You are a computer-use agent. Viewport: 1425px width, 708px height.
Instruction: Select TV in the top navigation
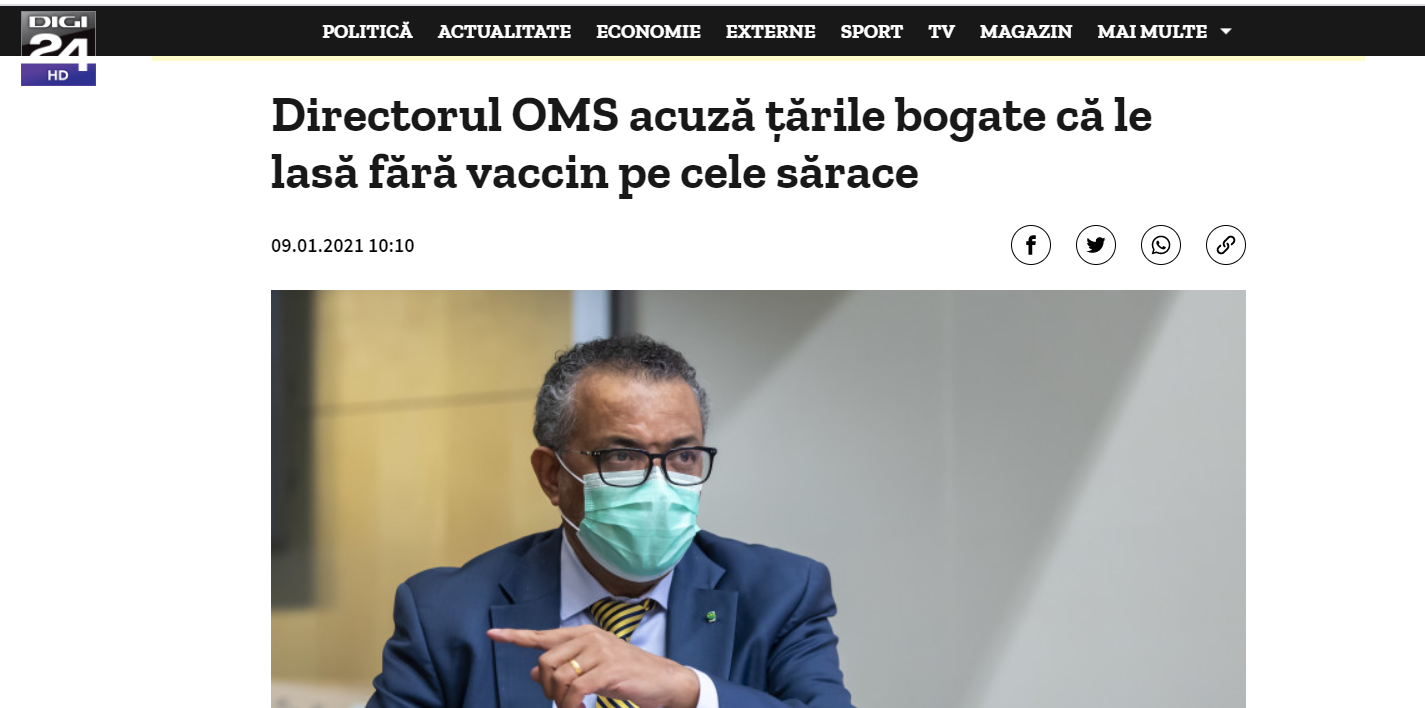[x=941, y=32]
